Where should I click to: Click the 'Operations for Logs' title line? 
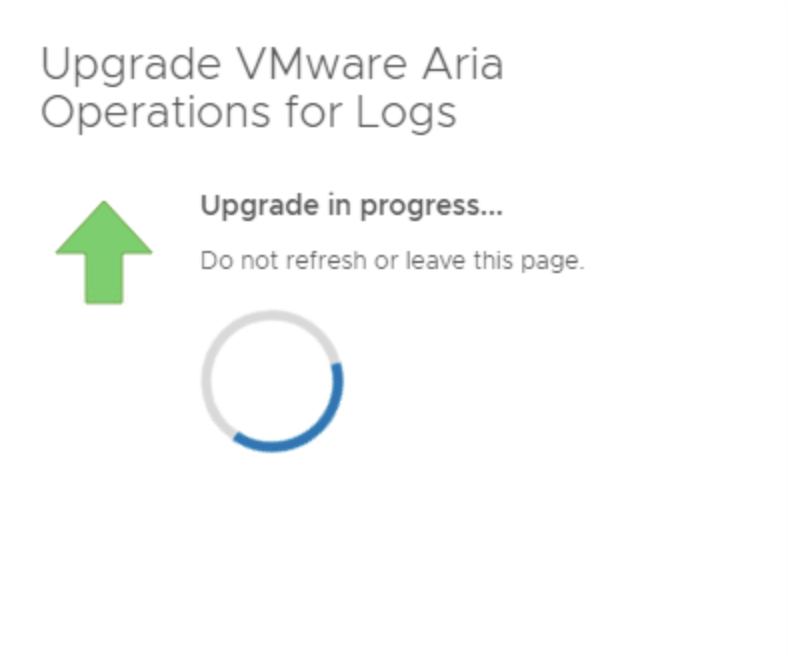tap(249, 113)
